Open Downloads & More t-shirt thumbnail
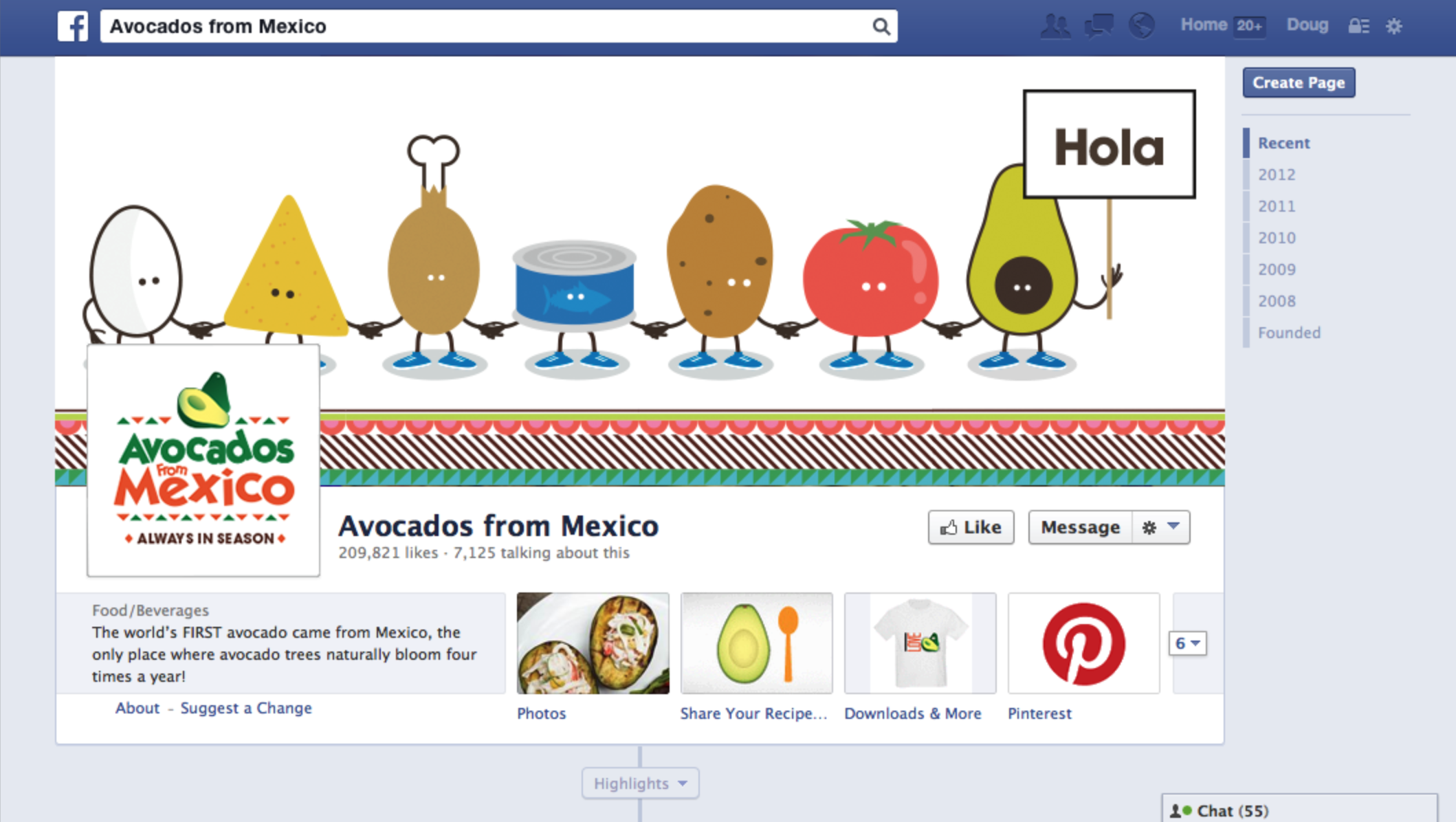Viewport: 1456px width, 822px height. click(920, 643)
